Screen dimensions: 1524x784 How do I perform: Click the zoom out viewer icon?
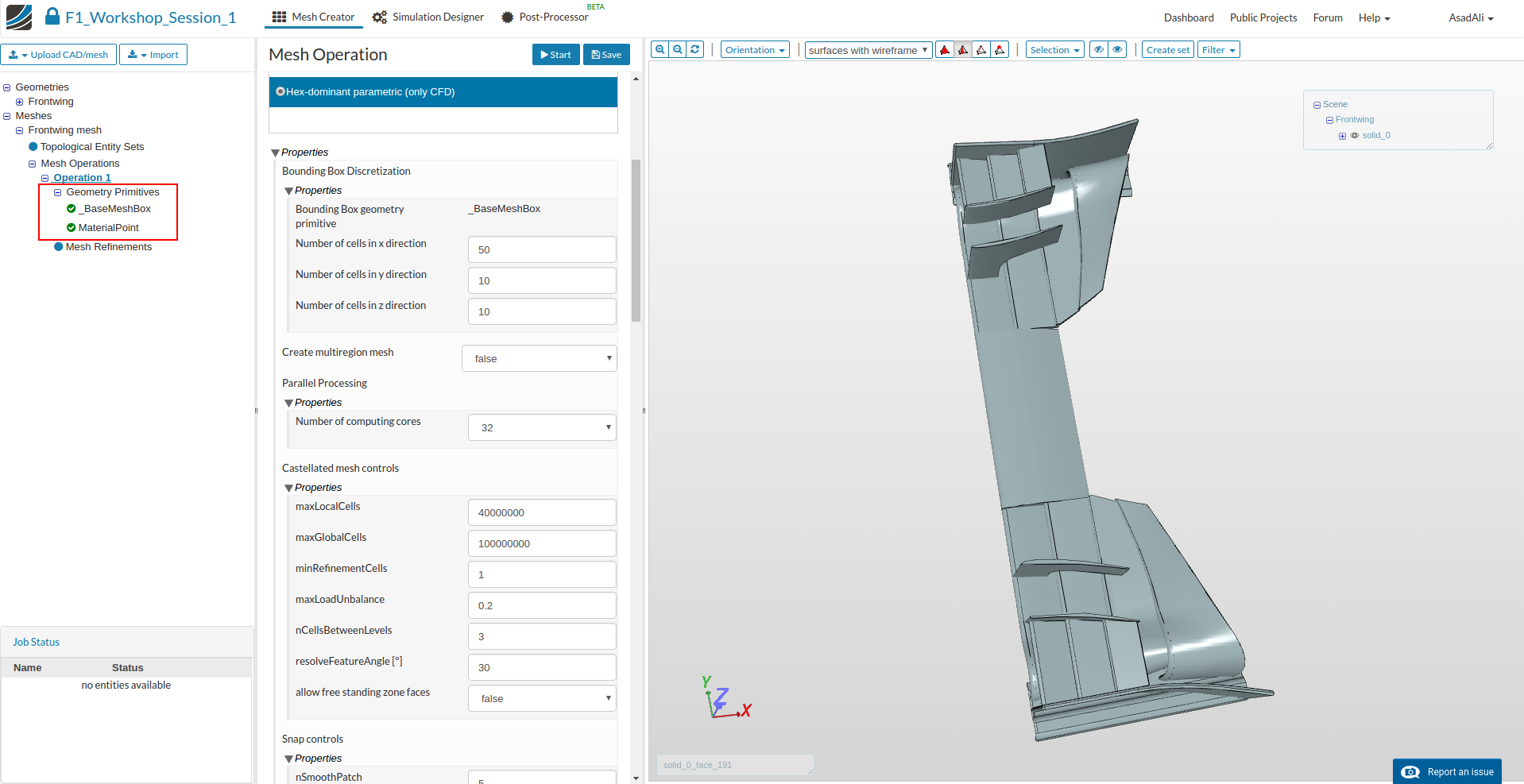678,50
